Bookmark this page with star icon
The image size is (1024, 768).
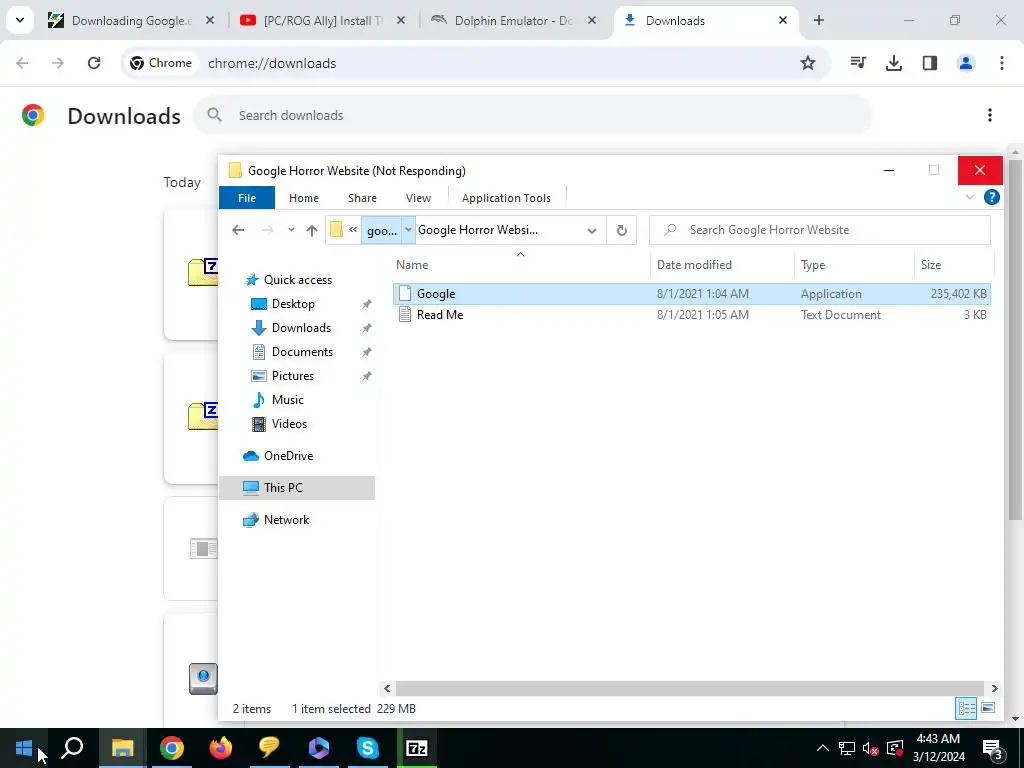pyautogui.click(x=808, y=63)
